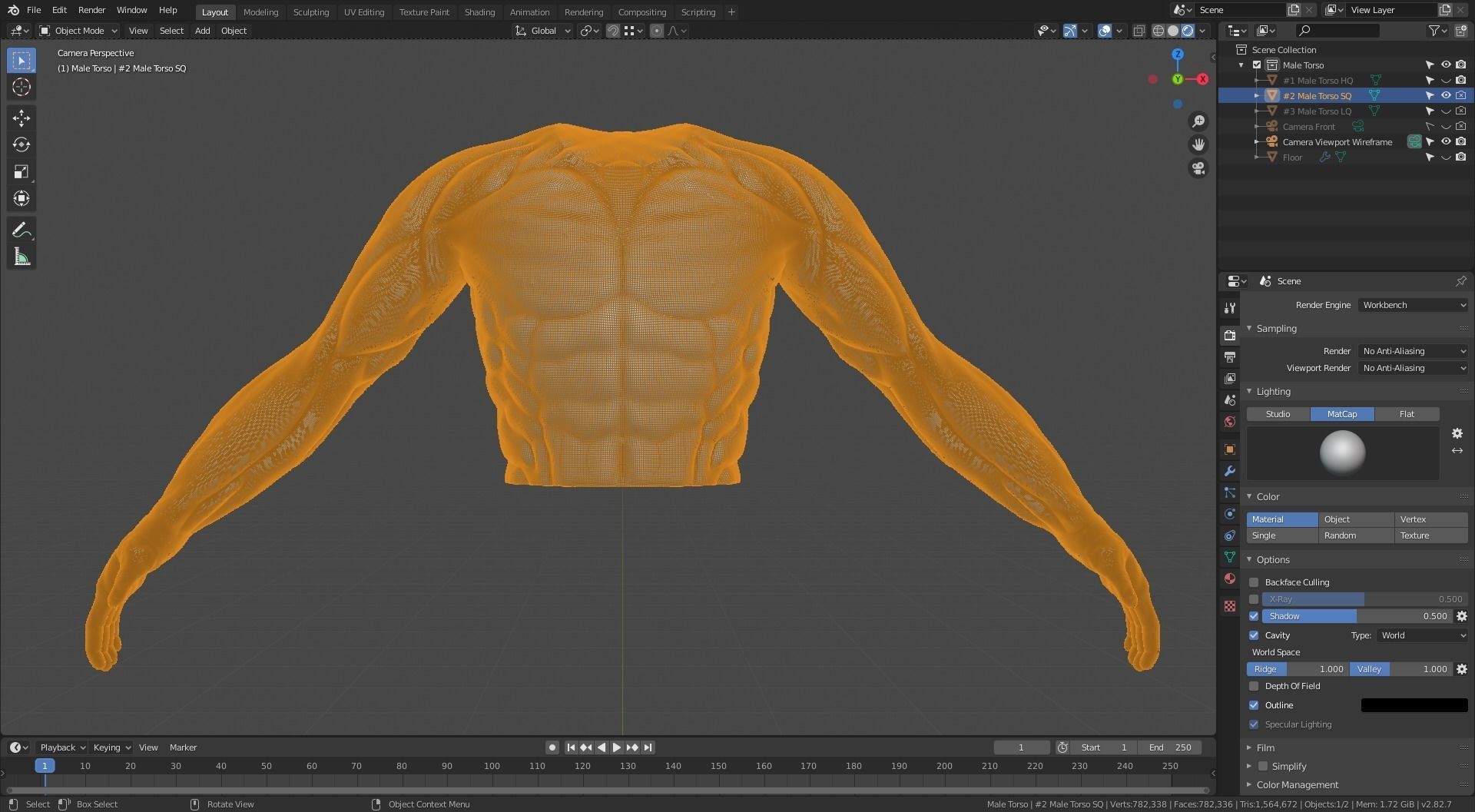Image resolution: width=1475 pixels, height=812 pixels.
Task: Enable Depth Of Field checkbox
Action: click(x=1254, y=686)
